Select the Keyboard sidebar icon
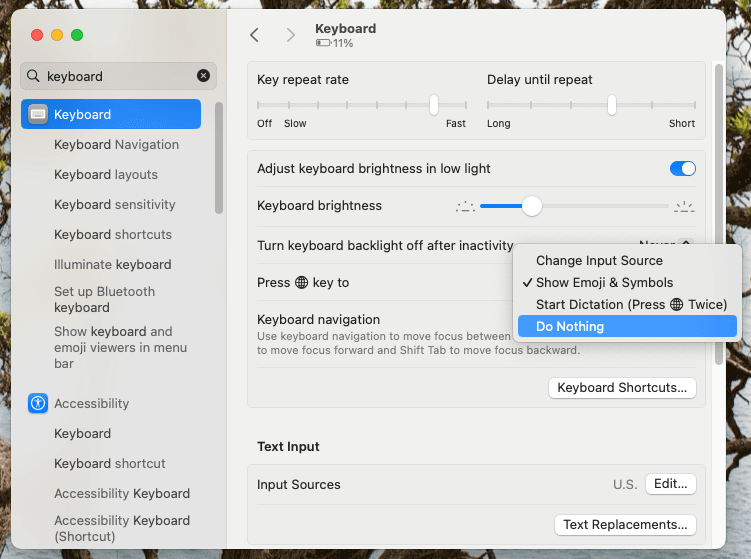 click(38, 114)
